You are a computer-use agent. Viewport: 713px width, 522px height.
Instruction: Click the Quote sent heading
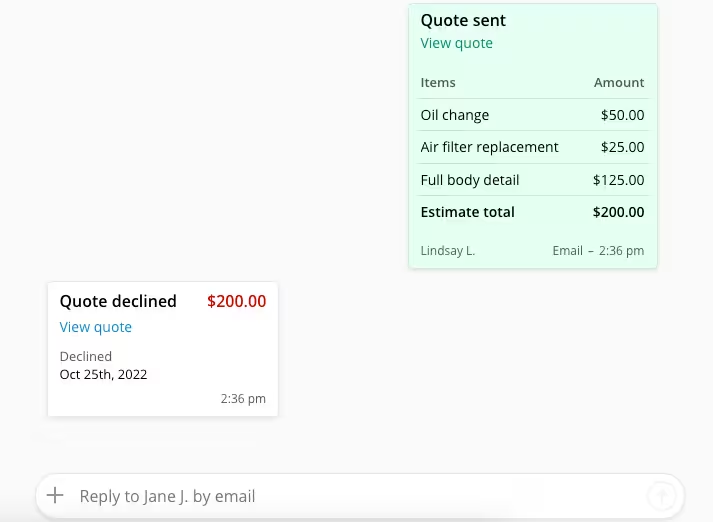point(463,20)
